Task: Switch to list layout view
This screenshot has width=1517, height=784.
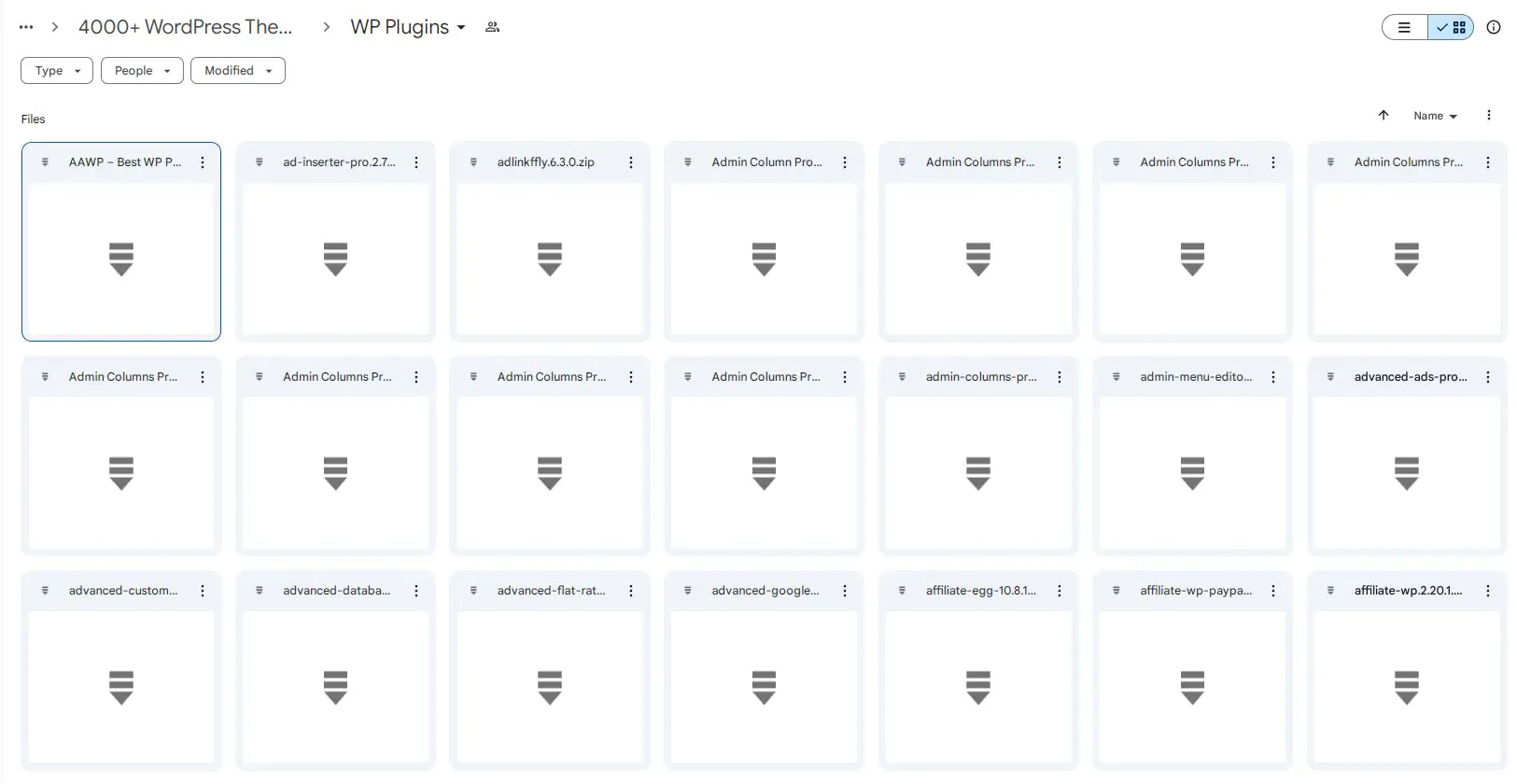Action: [x=1404, y=27]
